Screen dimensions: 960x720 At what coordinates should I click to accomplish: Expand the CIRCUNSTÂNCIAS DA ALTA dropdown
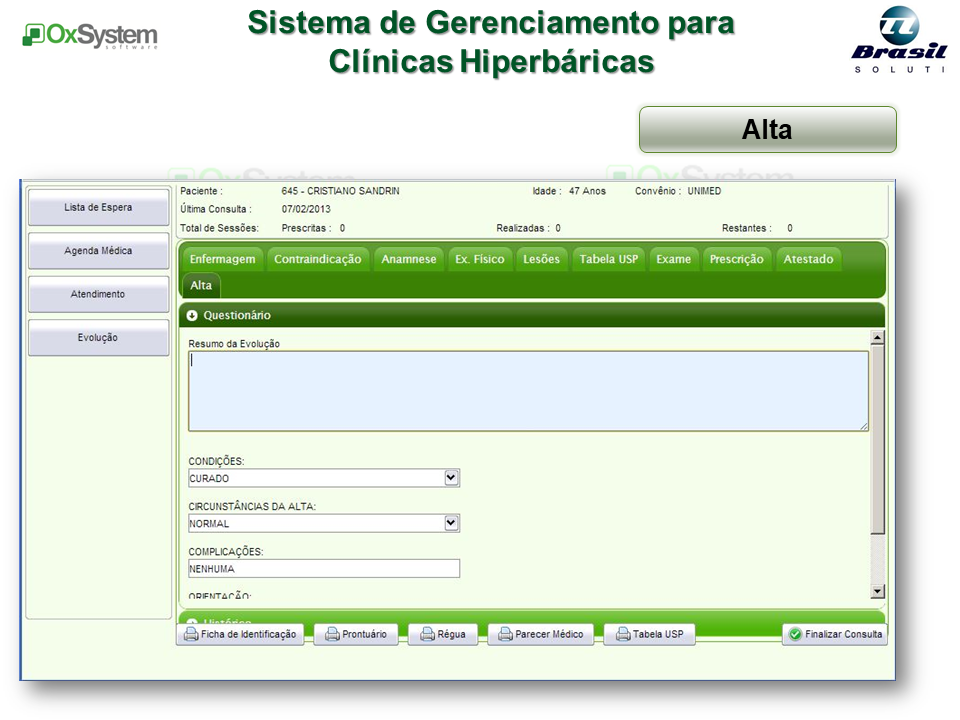pyautogui.click(x=451, y=523)
